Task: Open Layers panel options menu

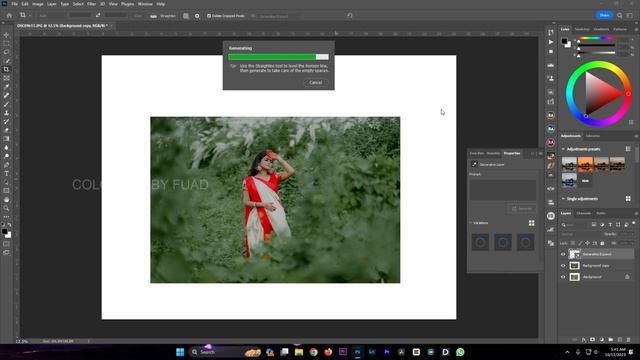Action: pos(636,213)
